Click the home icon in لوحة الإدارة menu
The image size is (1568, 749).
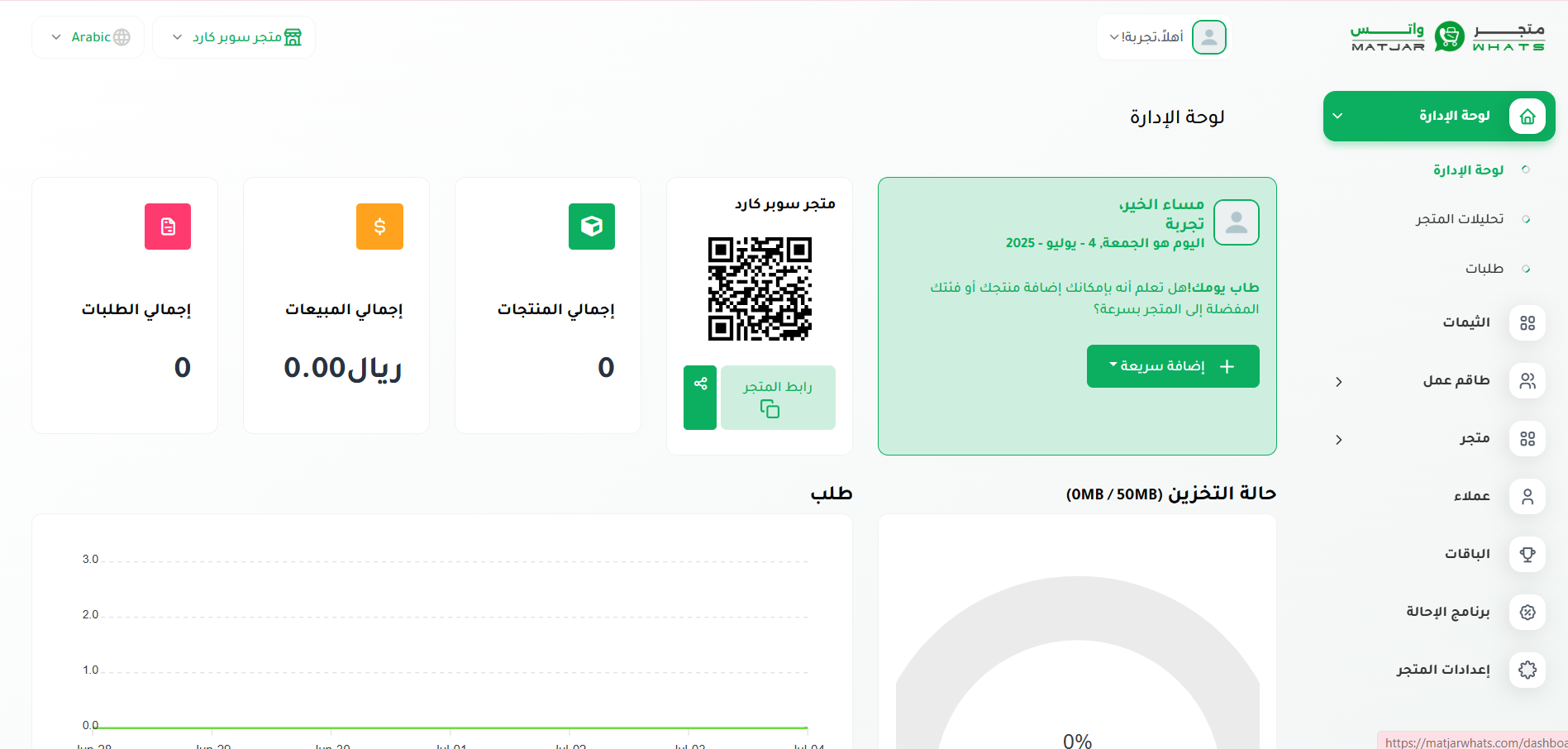click(x=1527, y=116)
